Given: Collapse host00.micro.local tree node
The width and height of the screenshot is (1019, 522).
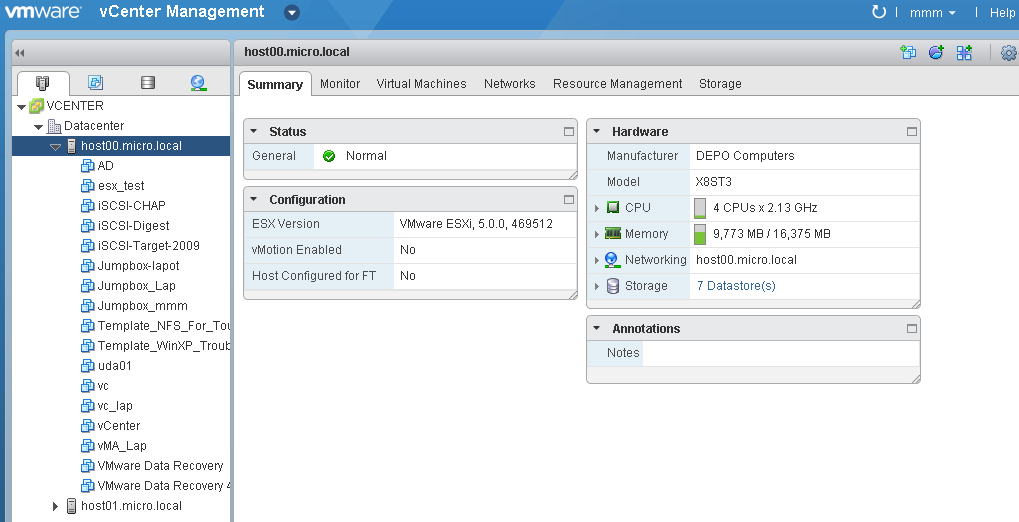Looking at the screenshot, I should point(55,147).
